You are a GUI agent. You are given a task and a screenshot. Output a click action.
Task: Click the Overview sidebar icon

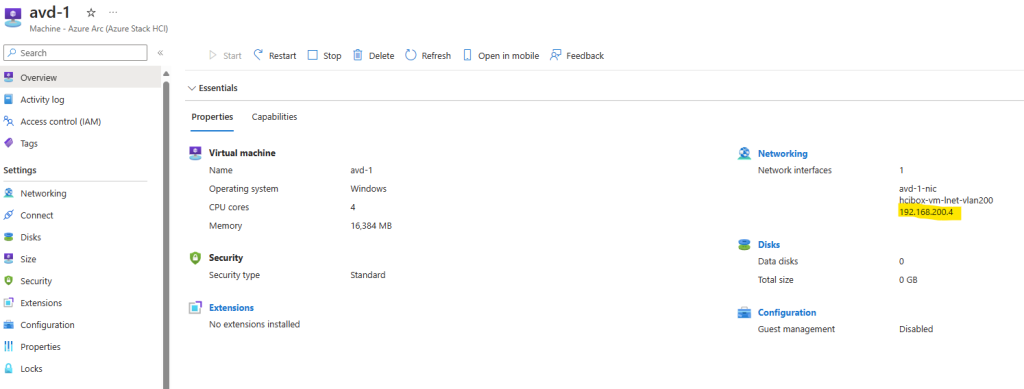tap(8, 78)
